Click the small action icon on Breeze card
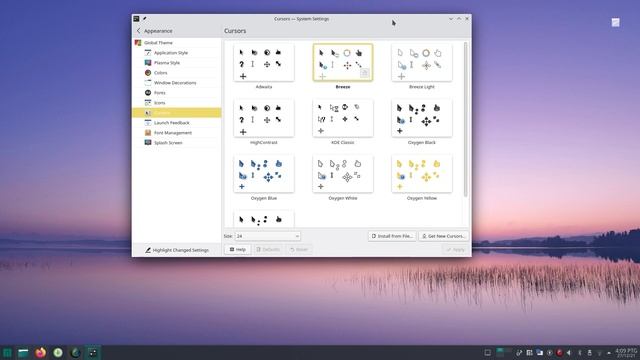 click(364, 73)
